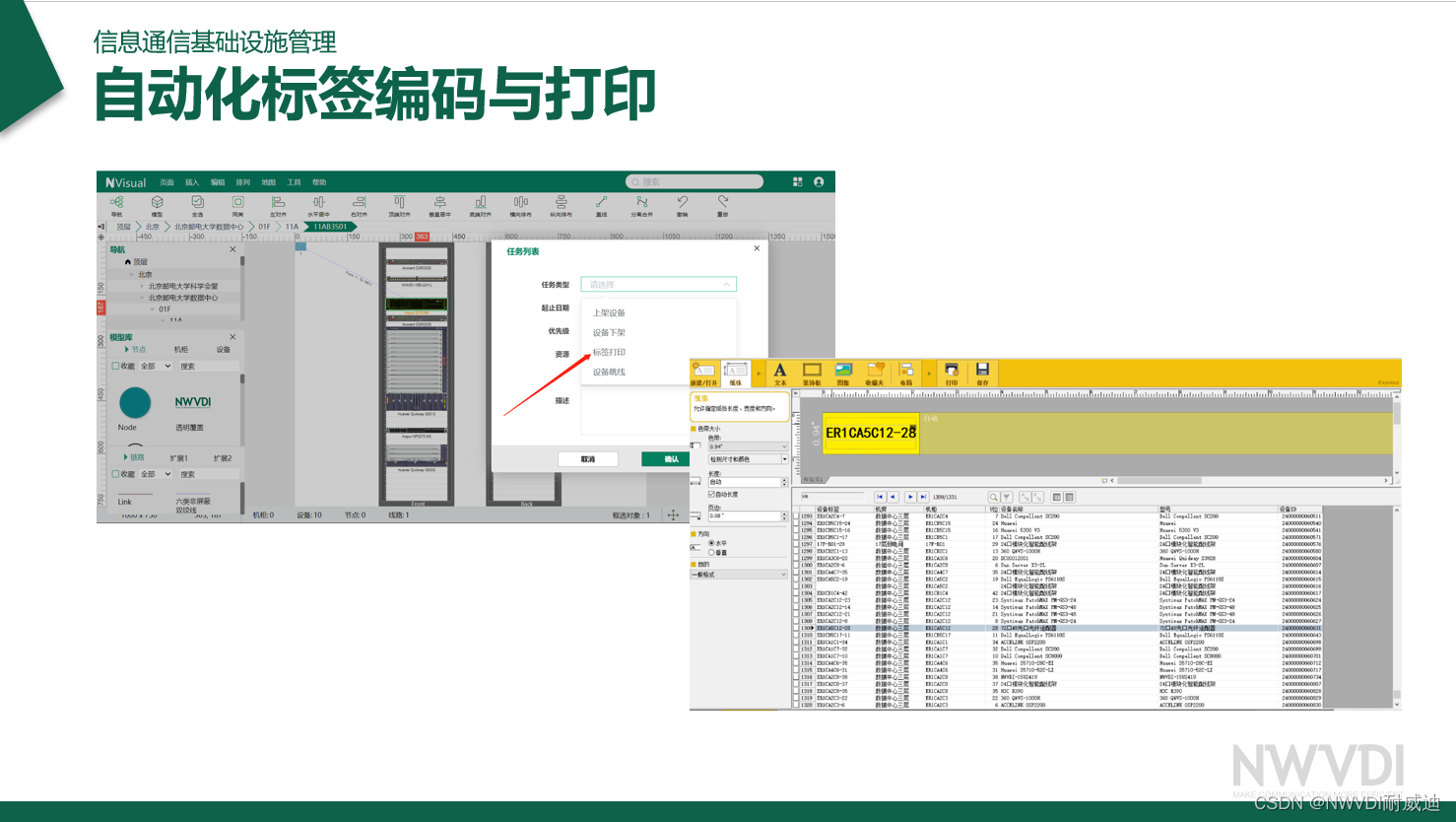The width and height of the screenshot is (1456, 822).
Task: Choose 标签打印 from the task type list
Action: click(x=609, y=352)
